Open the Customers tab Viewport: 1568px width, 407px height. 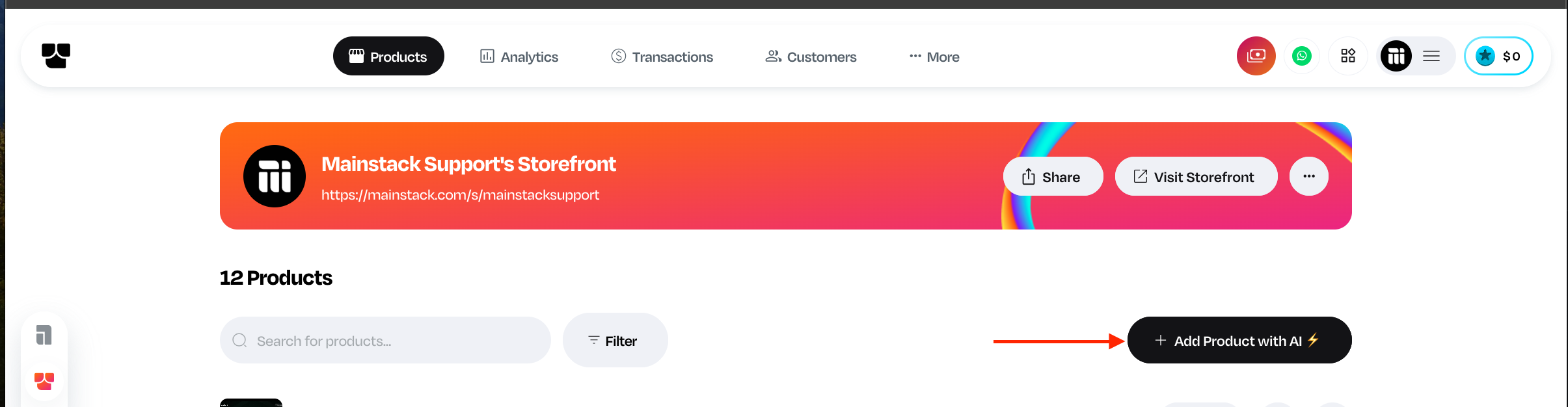tap(811, 57)
